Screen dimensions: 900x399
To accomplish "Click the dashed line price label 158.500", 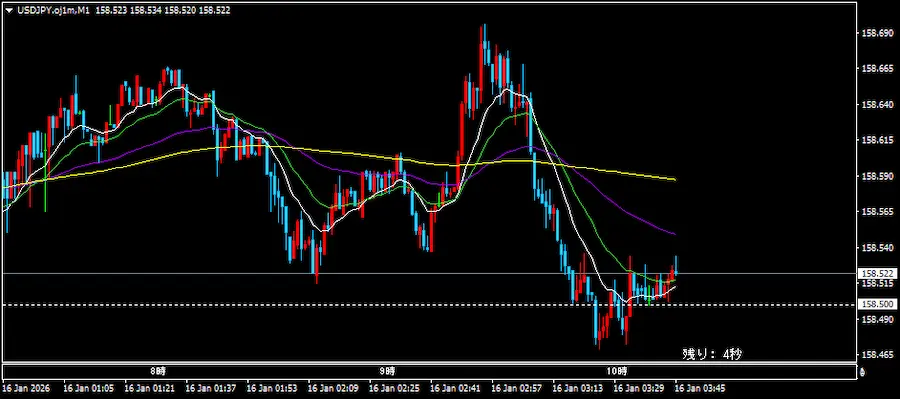I will [x=877, y=304].
